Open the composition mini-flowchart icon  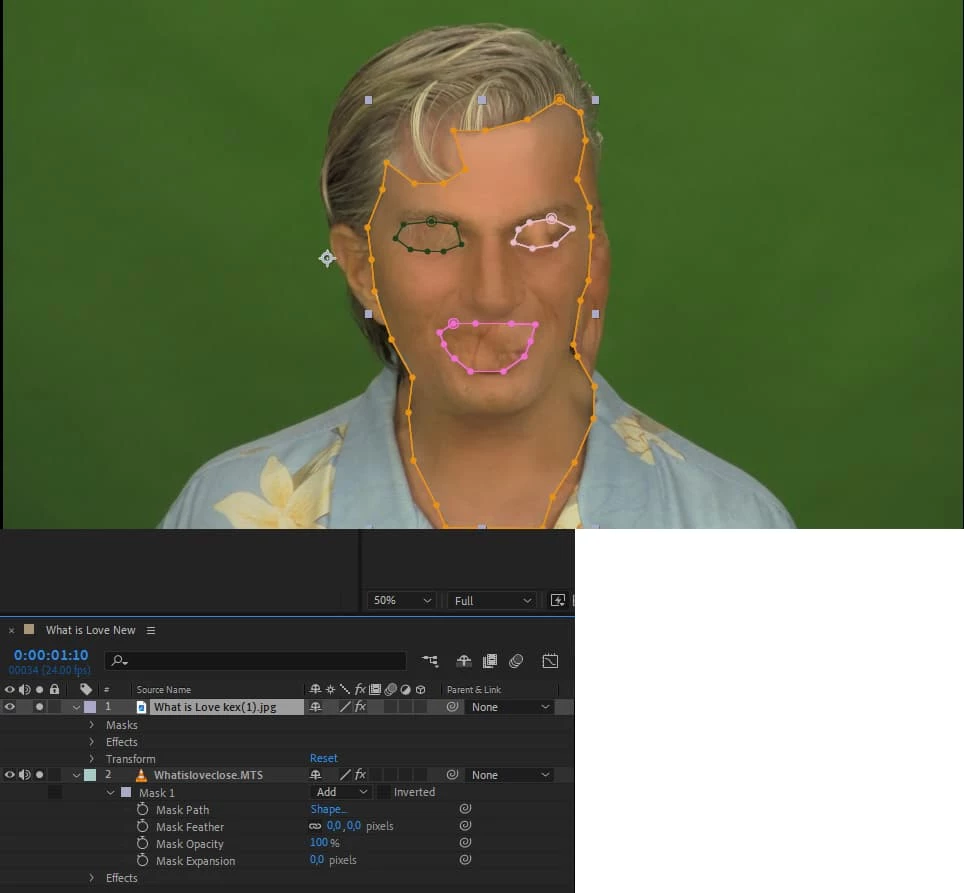(430, 661)
